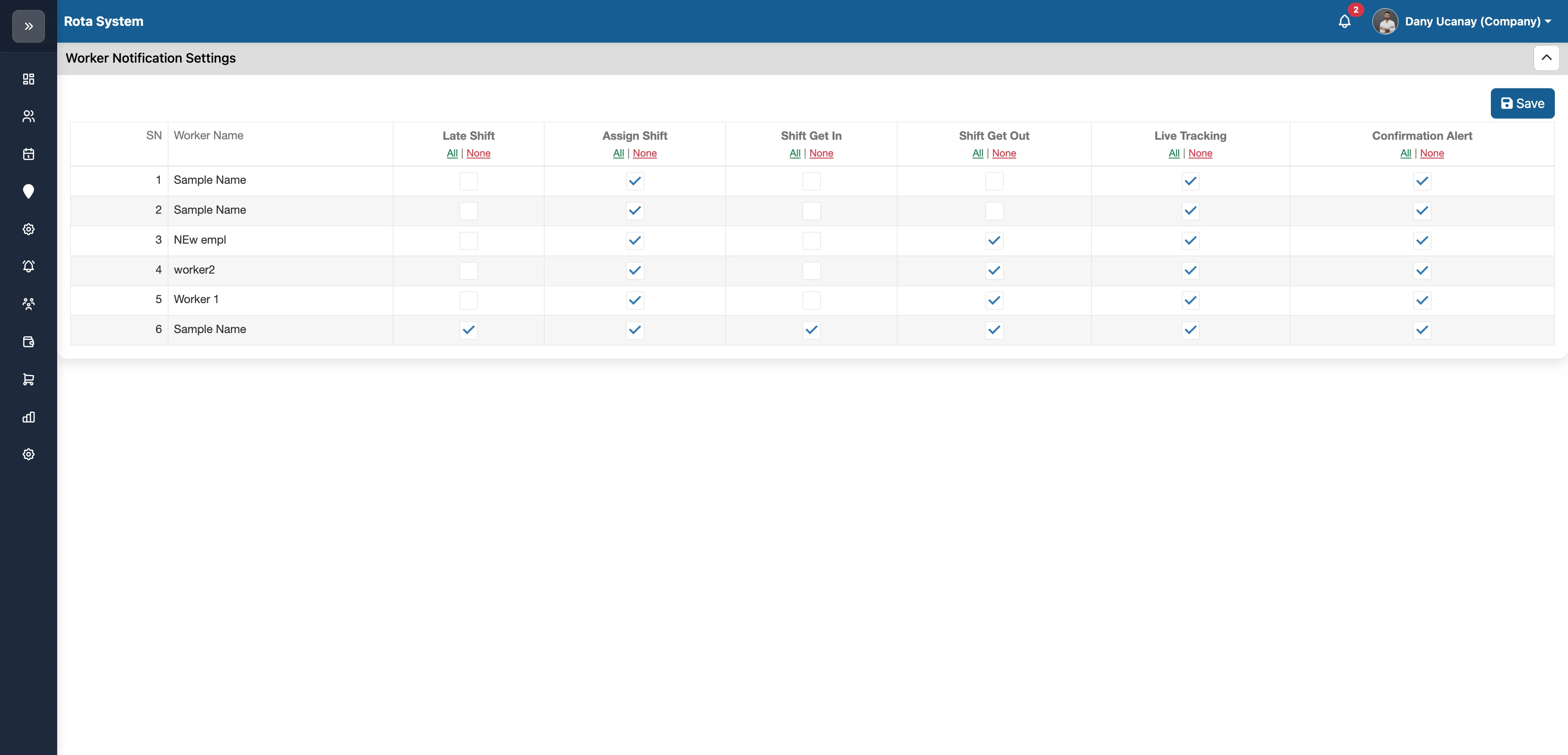Click the user avatar picture
Screen dimensions: 1568x755
coord(1385,21)
